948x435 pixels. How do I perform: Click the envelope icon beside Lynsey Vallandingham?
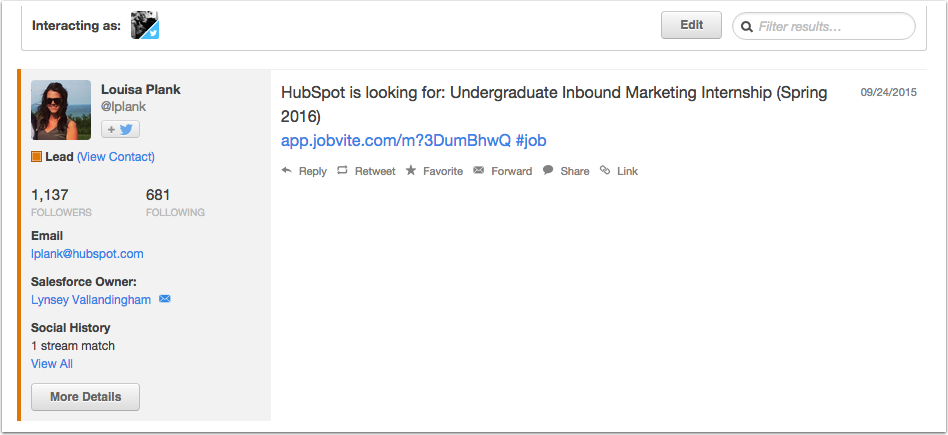coord(164,299)
